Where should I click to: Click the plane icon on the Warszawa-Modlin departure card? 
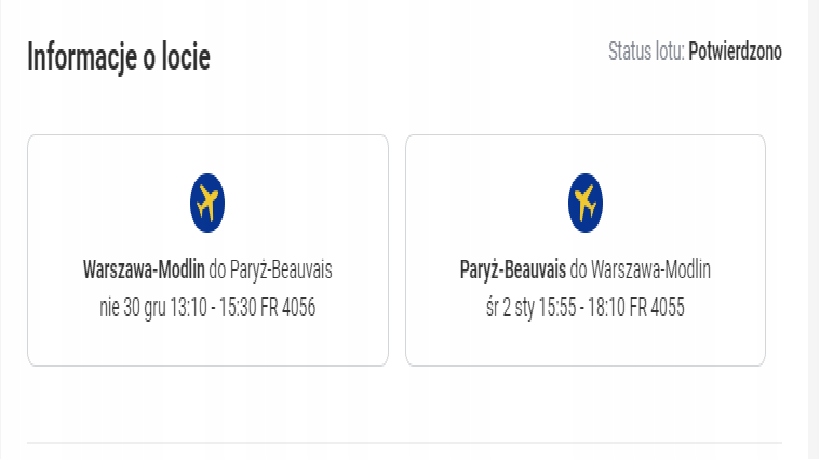point(207,203)
